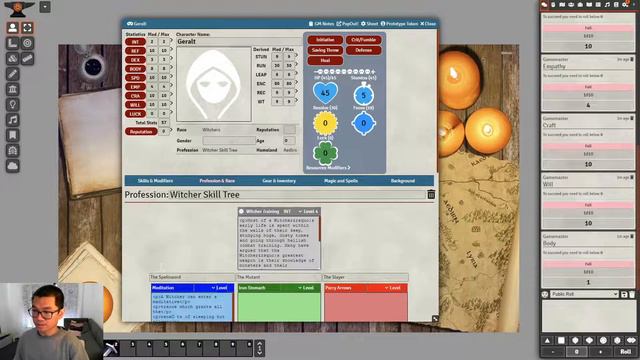Open Iron Stomach level dropdown

tap(306, 288)
